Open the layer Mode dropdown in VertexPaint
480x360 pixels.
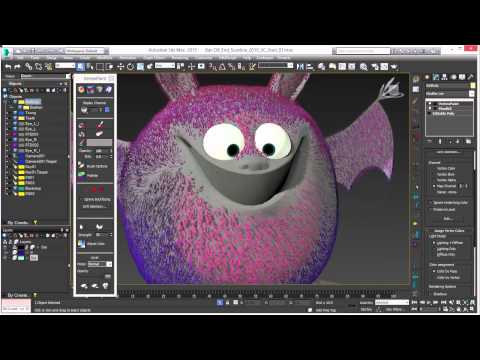(100, 264)
